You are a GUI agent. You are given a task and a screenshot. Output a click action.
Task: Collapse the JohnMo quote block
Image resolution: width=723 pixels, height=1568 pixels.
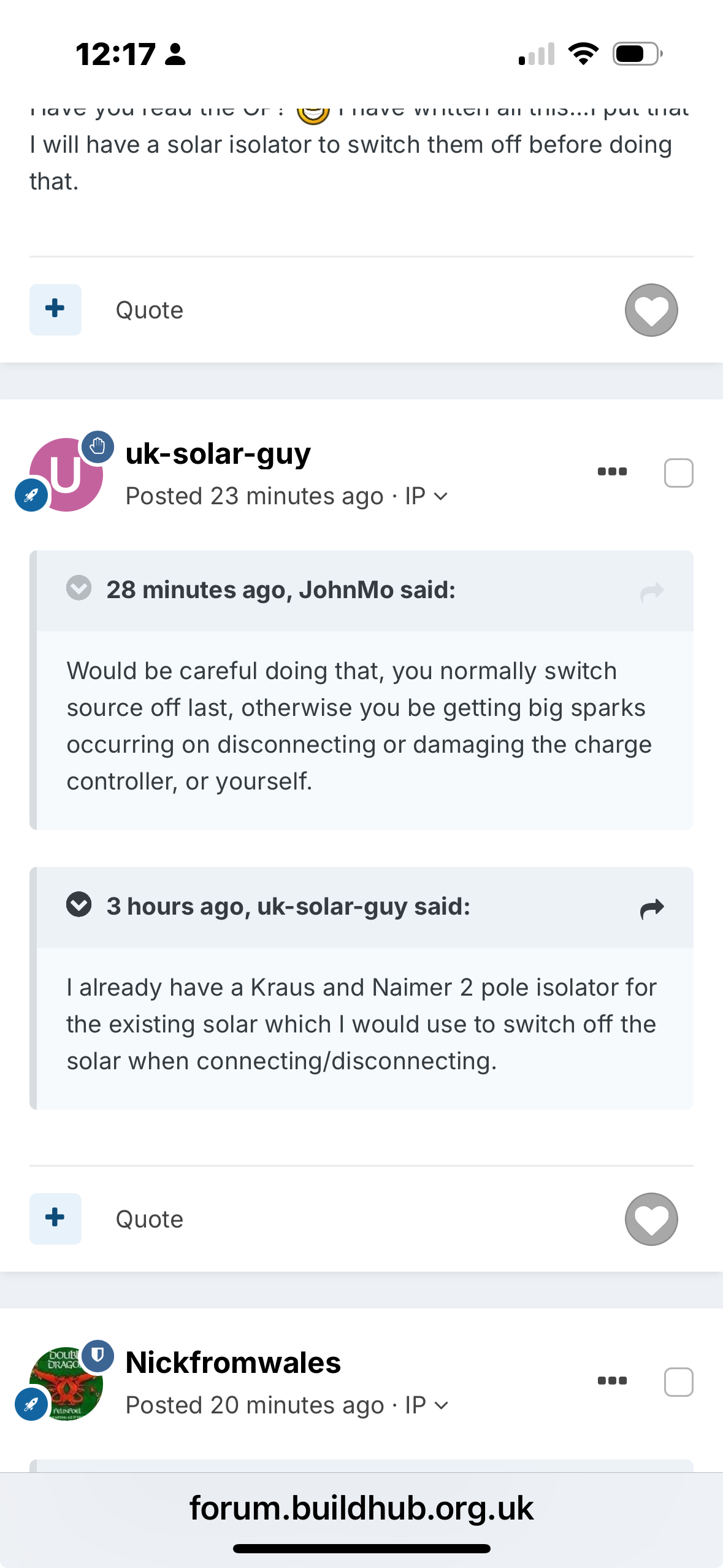click(78, 588)
